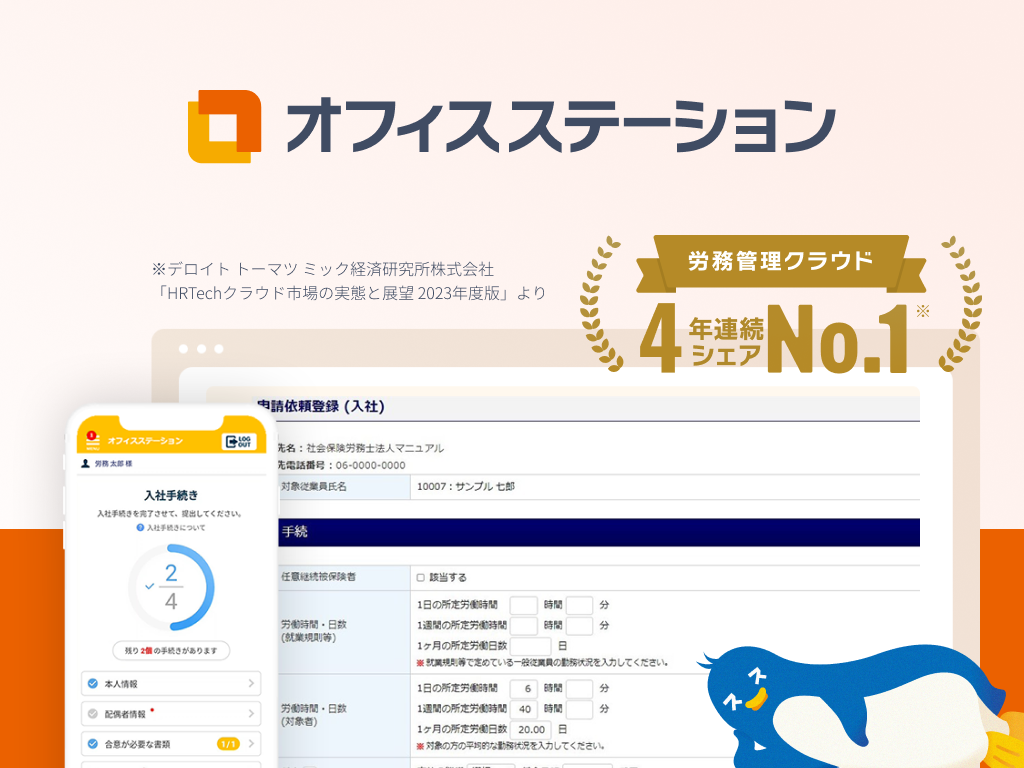The height and width of the screenshot is (768, 1024).
Task: Toggle the completion check on 配偶者情報
Action: 93,713
